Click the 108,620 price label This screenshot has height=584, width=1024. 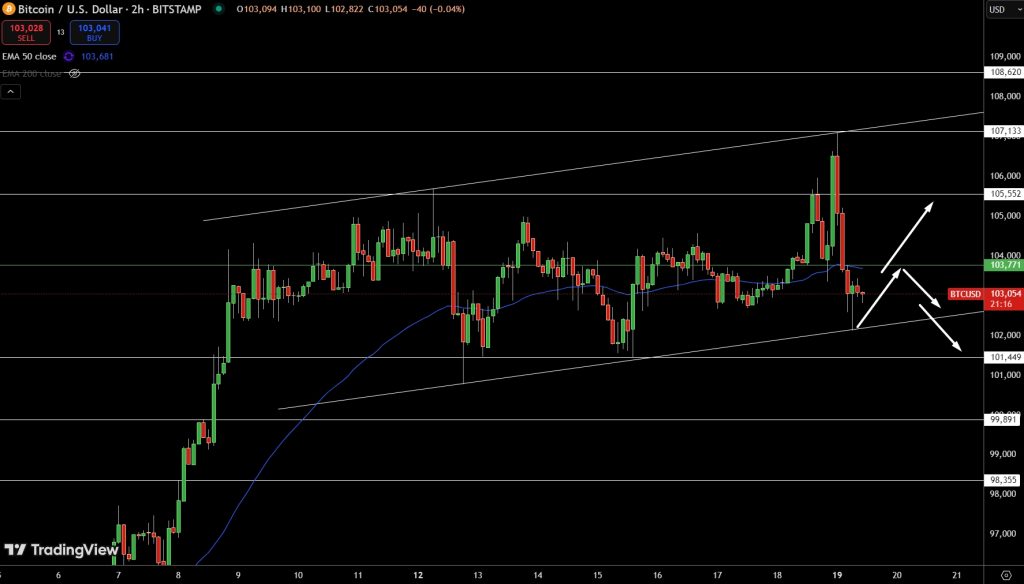[1004, 73]
